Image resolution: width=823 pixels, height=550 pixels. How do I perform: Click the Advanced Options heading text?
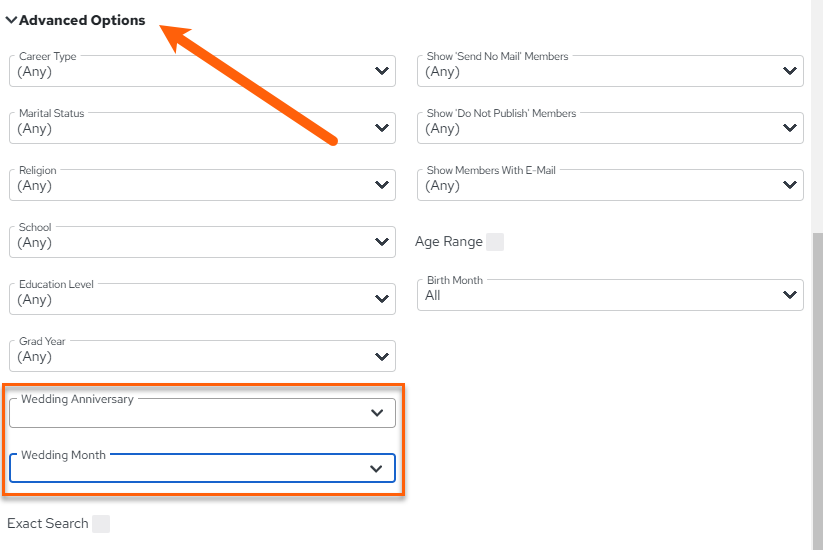click(82, 20)
